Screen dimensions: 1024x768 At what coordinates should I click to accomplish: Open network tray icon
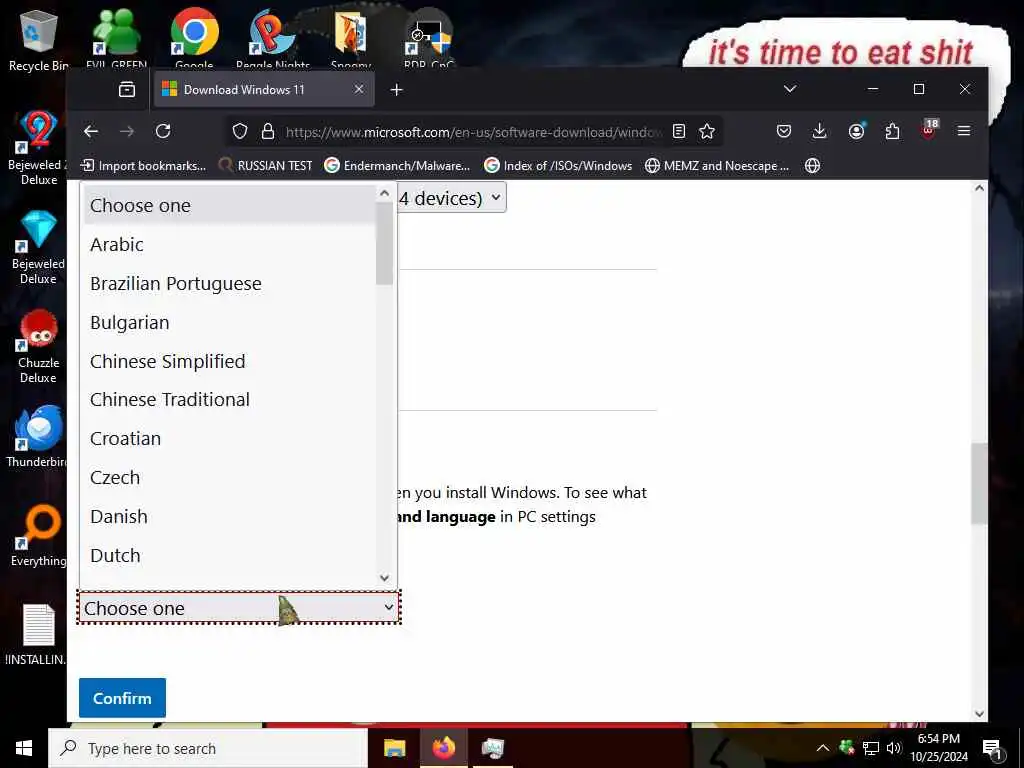pos(871,748)
